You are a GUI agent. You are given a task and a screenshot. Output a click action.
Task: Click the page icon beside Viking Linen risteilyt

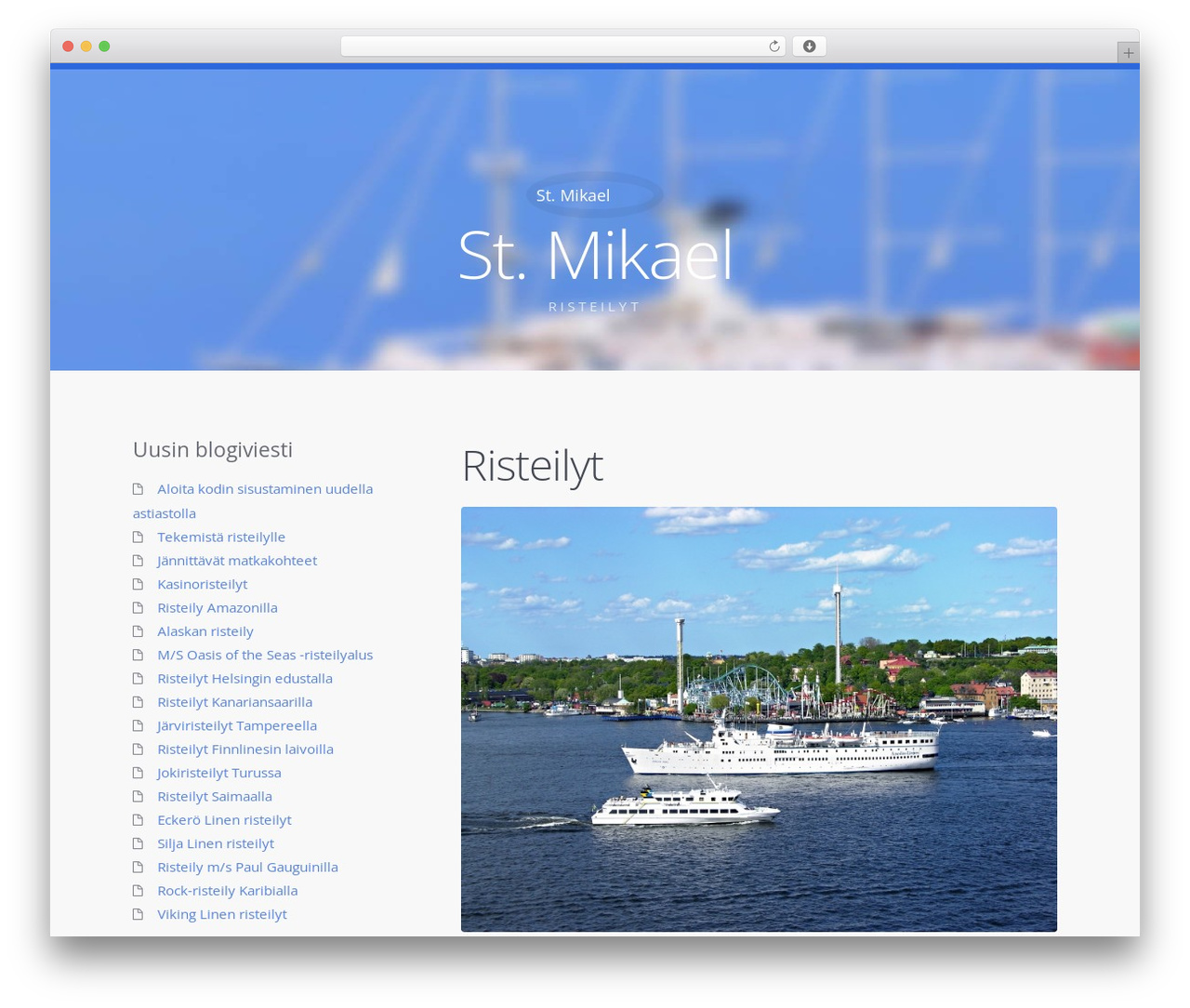point(138,914)
